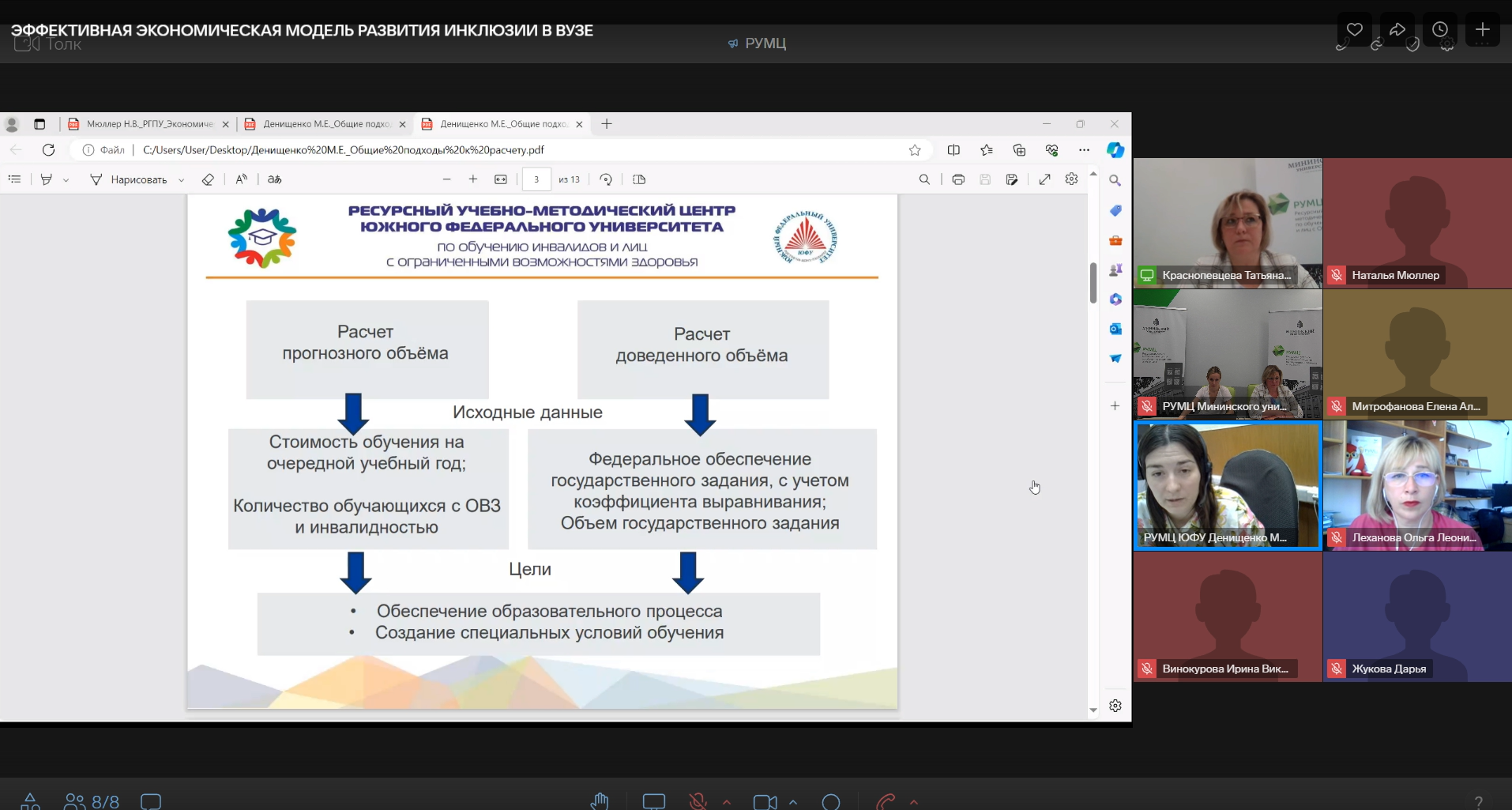
Task: Click the heart (like) icon
Action: click(x=1354, y=30)
